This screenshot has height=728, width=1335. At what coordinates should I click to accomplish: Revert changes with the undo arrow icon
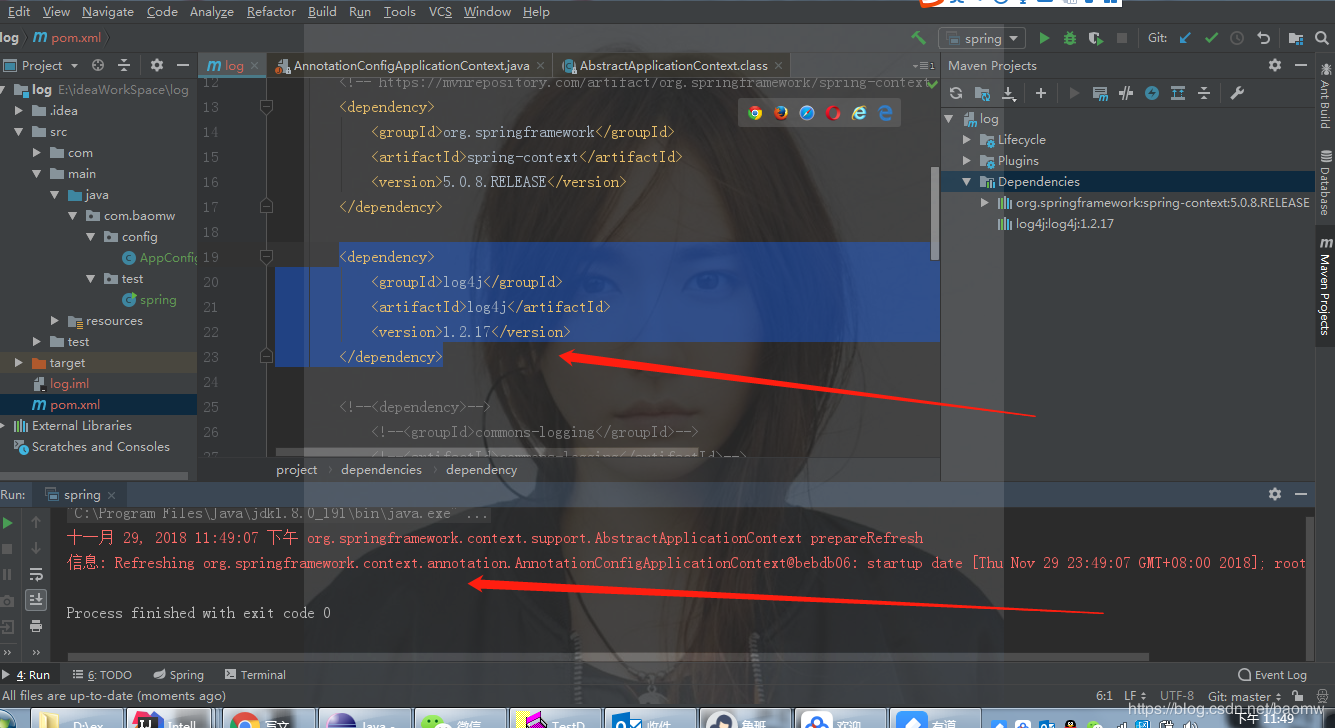tap(1263, 38)
